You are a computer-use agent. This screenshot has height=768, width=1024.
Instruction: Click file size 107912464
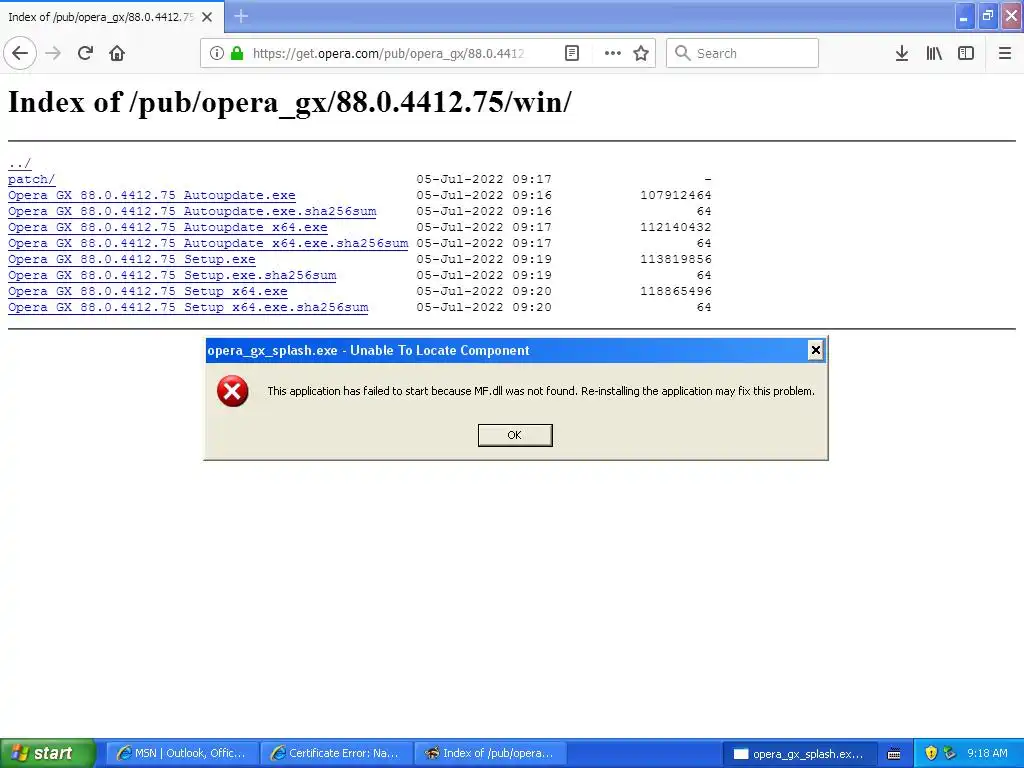click(x=675, y=195)
